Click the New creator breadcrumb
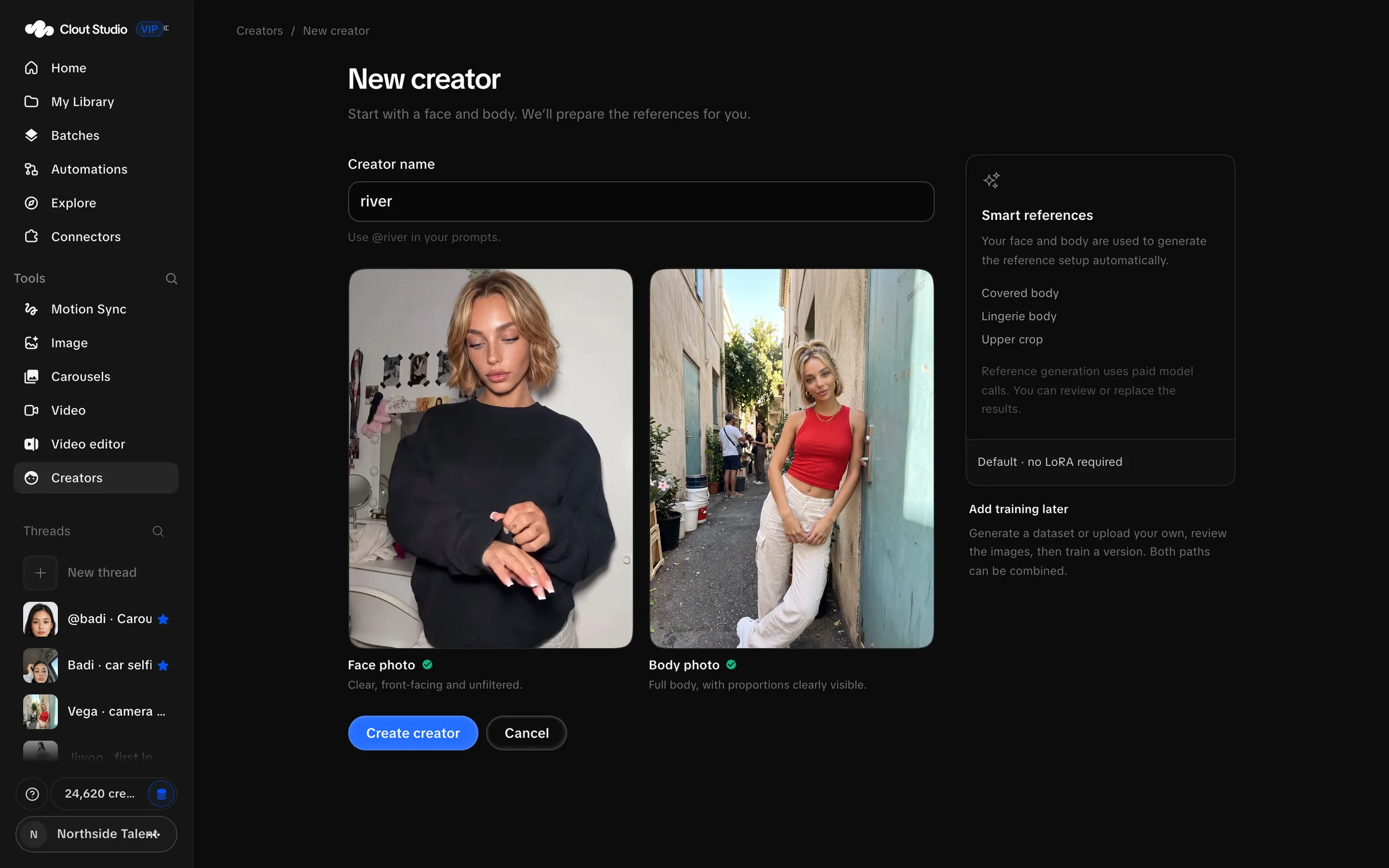Image resolution: width=1389 pixels, height=868 pixels. [x=336, y=31]
